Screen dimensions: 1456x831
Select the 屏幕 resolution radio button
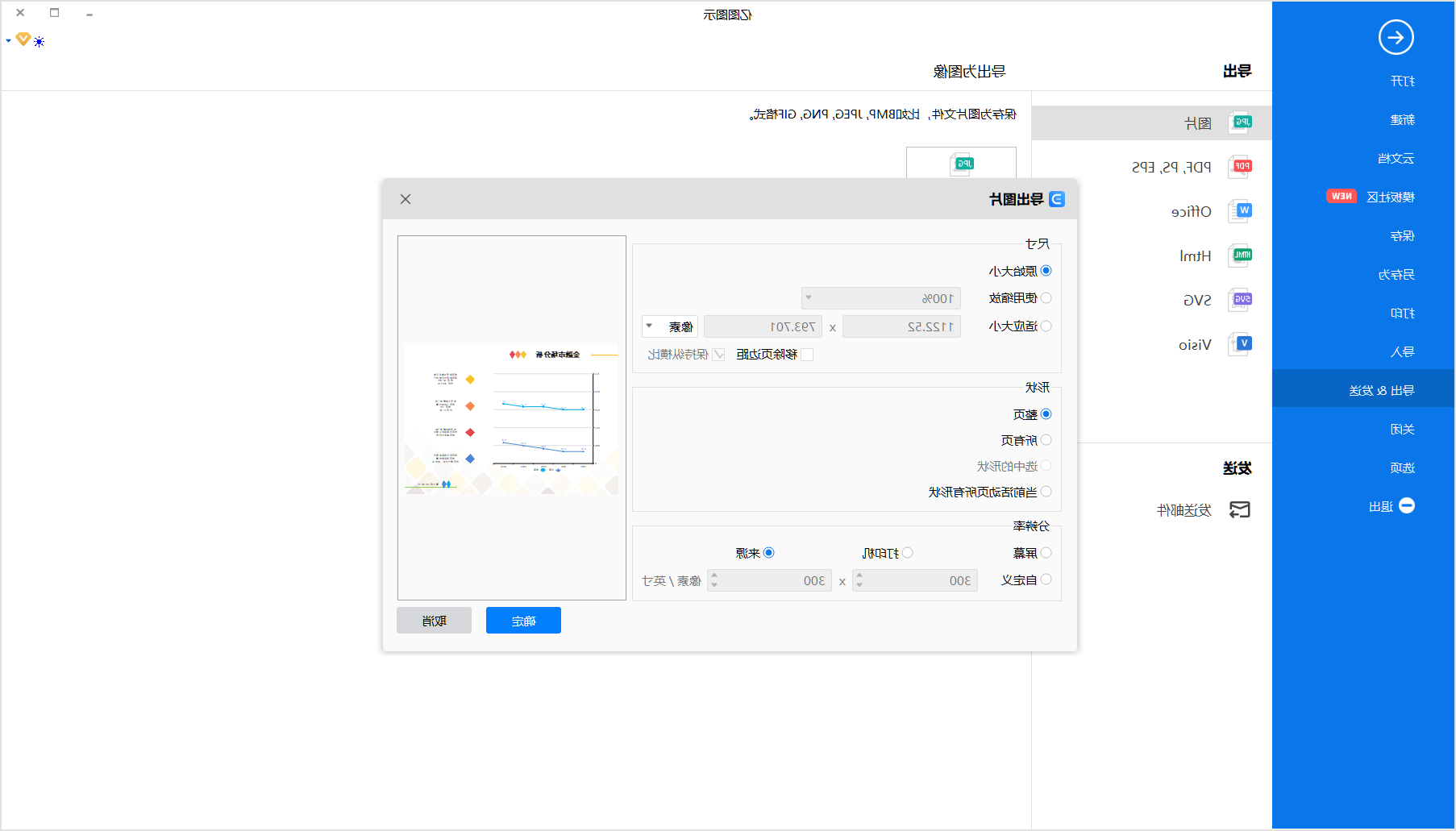1046,553
